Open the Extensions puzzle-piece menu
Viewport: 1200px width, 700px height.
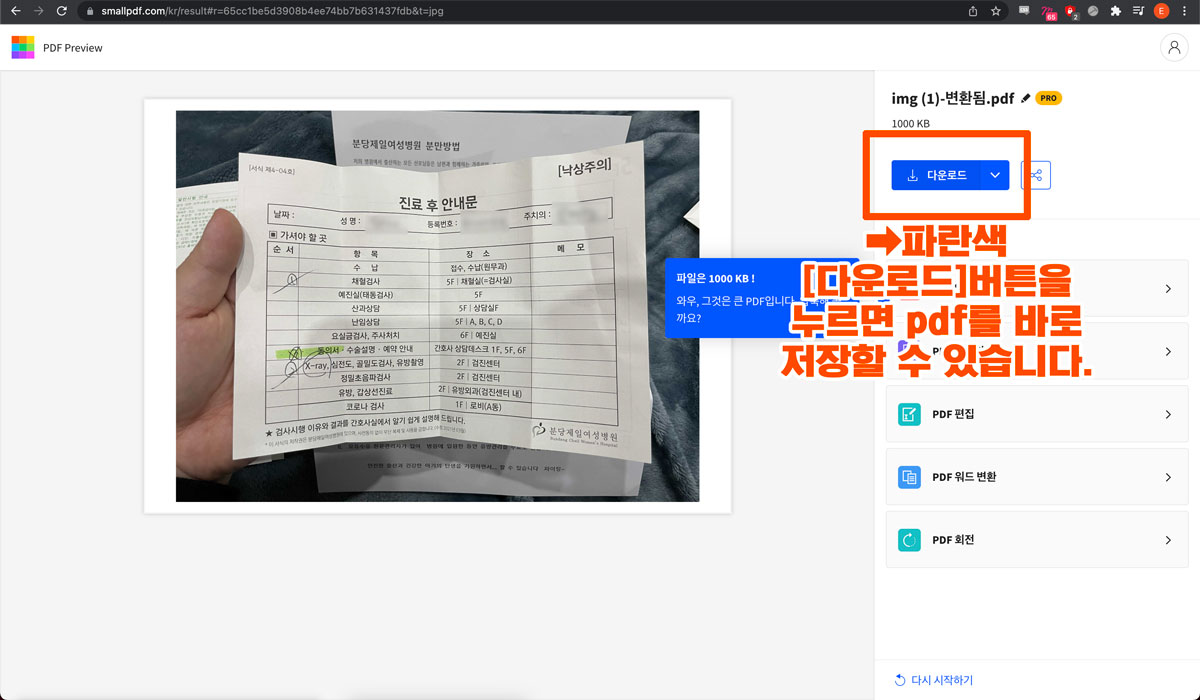[1116, 11]
